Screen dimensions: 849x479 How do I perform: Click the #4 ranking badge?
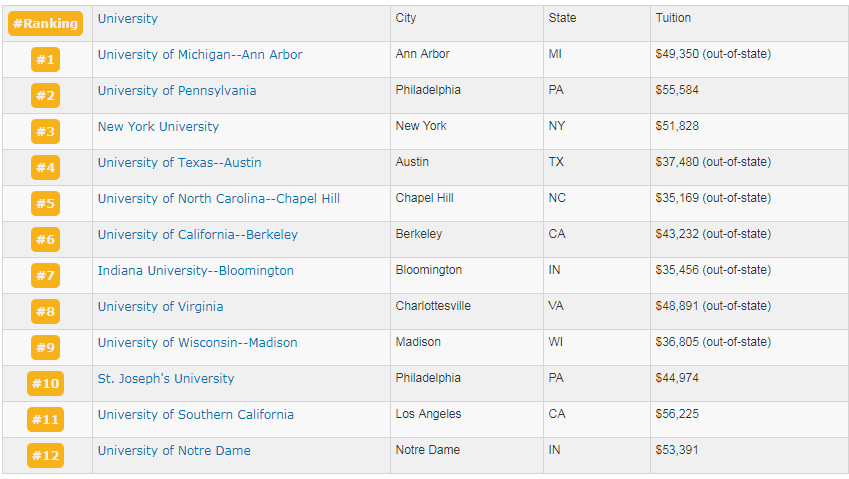click(x=45, y=168)
